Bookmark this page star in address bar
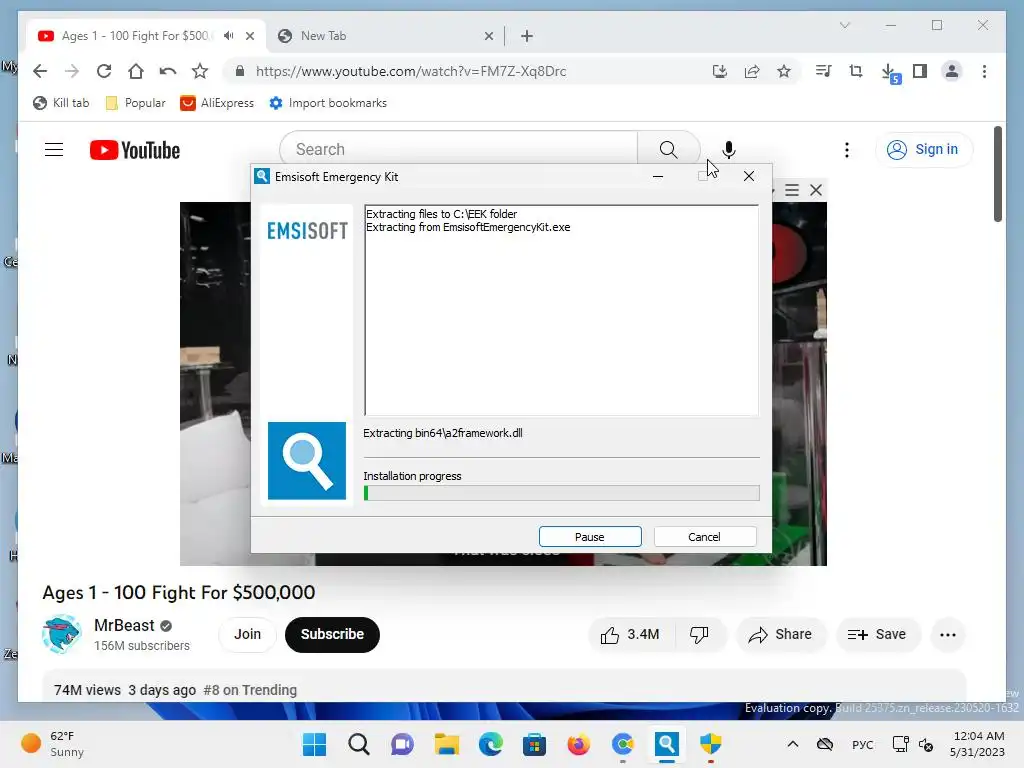 pos(784,71)
